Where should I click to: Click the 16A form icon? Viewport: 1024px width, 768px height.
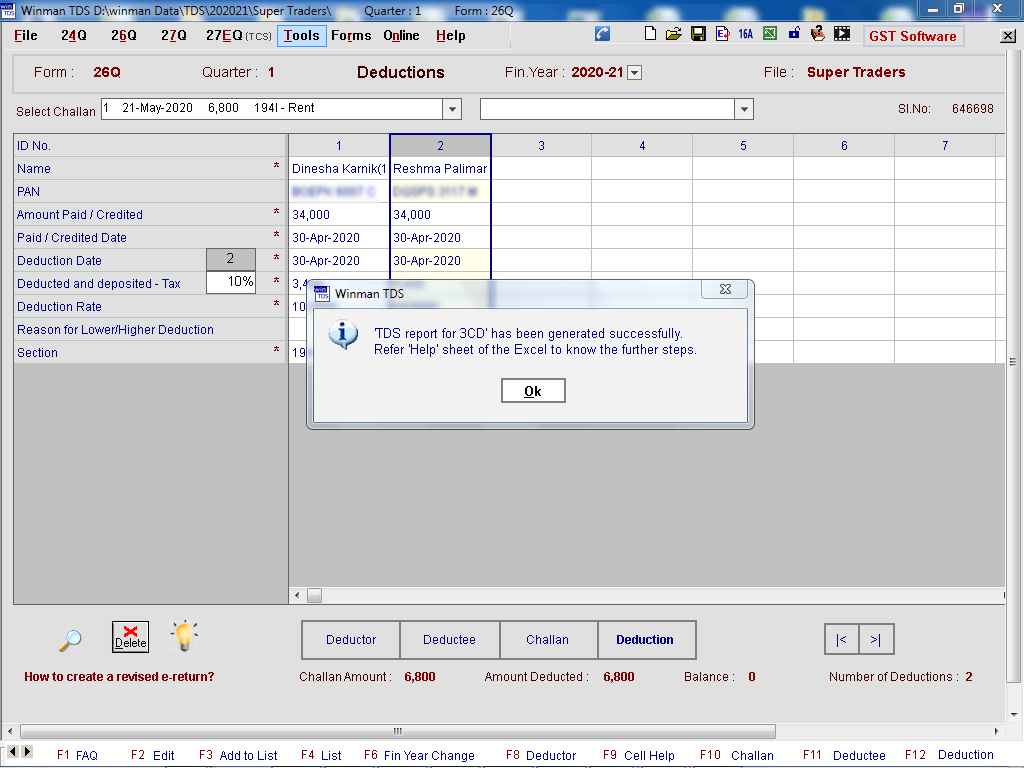(746, 34)
